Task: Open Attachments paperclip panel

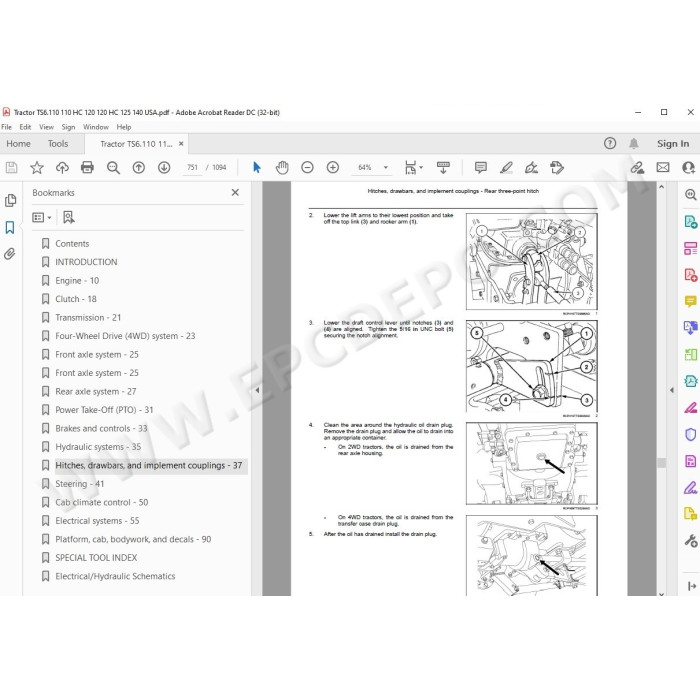Action: tap(10, 254)
